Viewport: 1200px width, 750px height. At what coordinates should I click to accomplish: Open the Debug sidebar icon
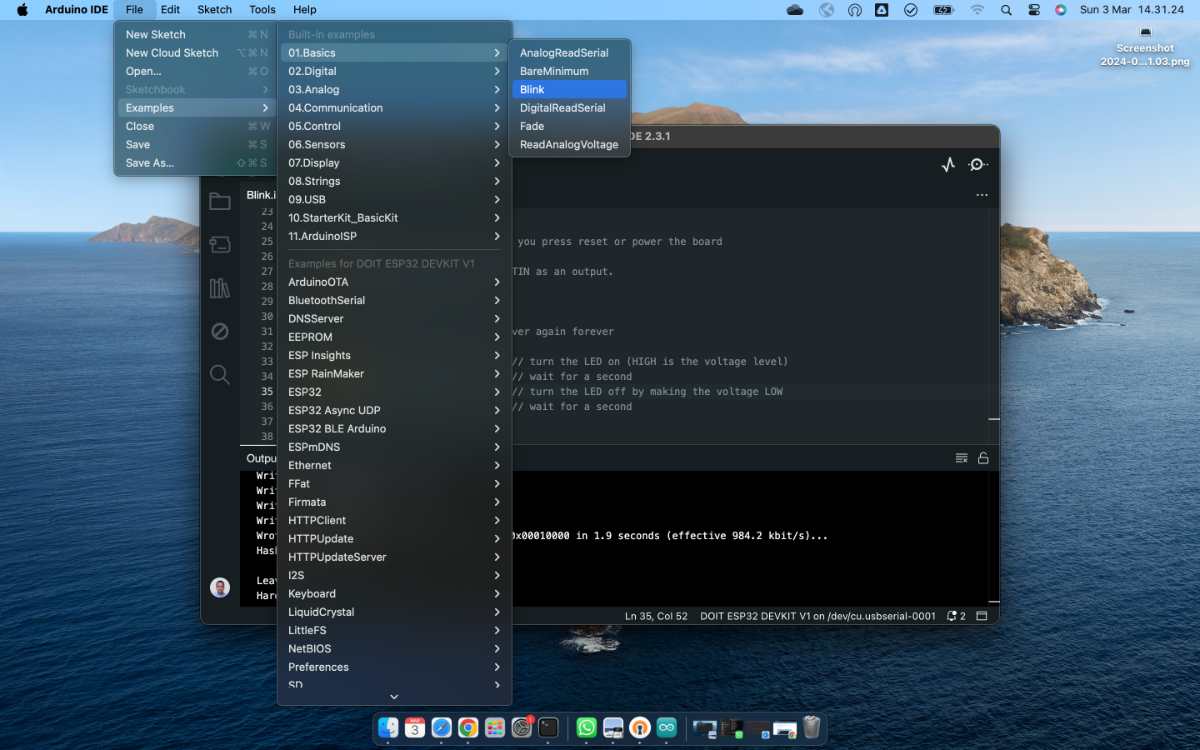(x=220, y=331)
